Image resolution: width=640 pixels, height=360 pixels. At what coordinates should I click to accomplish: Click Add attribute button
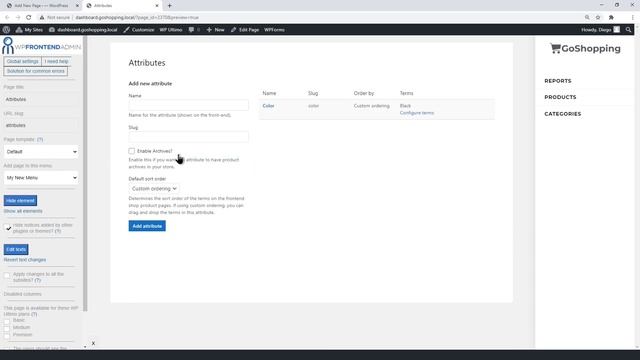click(147, 226)
